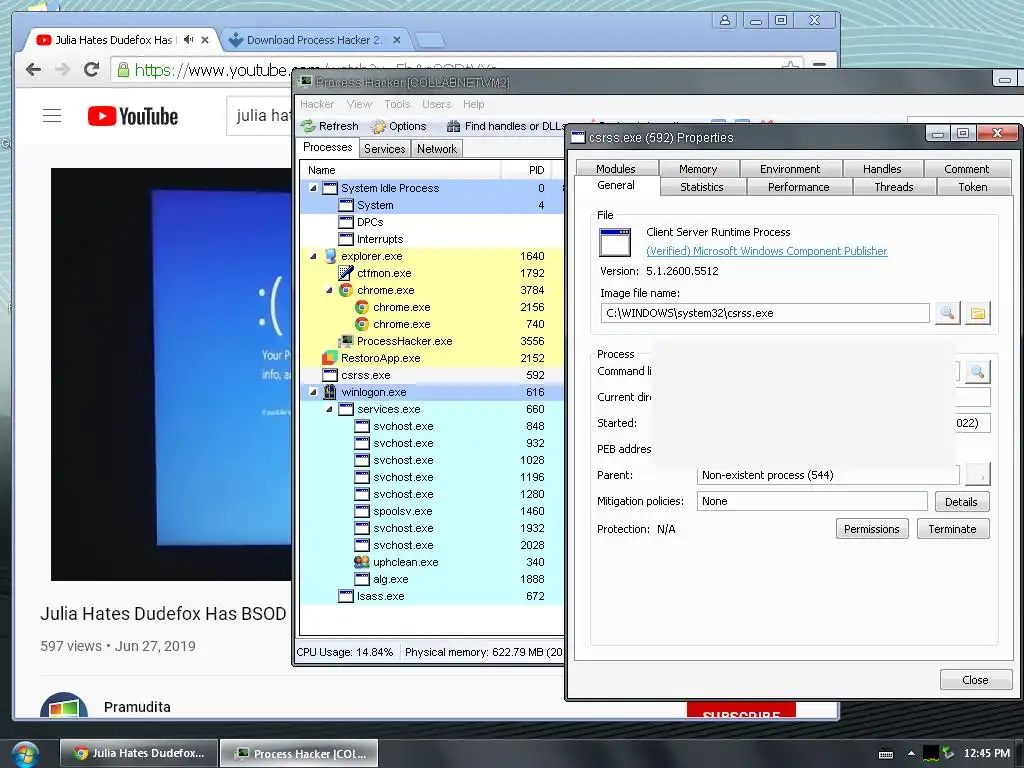Switch to Services tab

pos(385,148)
